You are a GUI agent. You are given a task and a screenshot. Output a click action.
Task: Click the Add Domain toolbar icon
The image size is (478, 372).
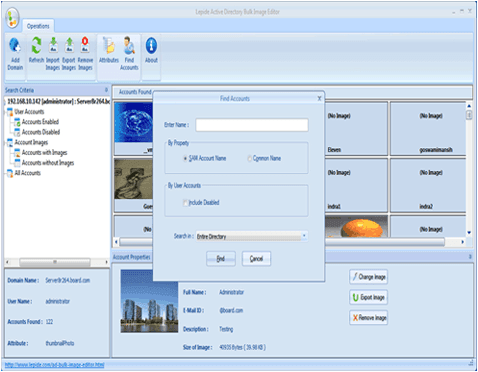point(15,53)
